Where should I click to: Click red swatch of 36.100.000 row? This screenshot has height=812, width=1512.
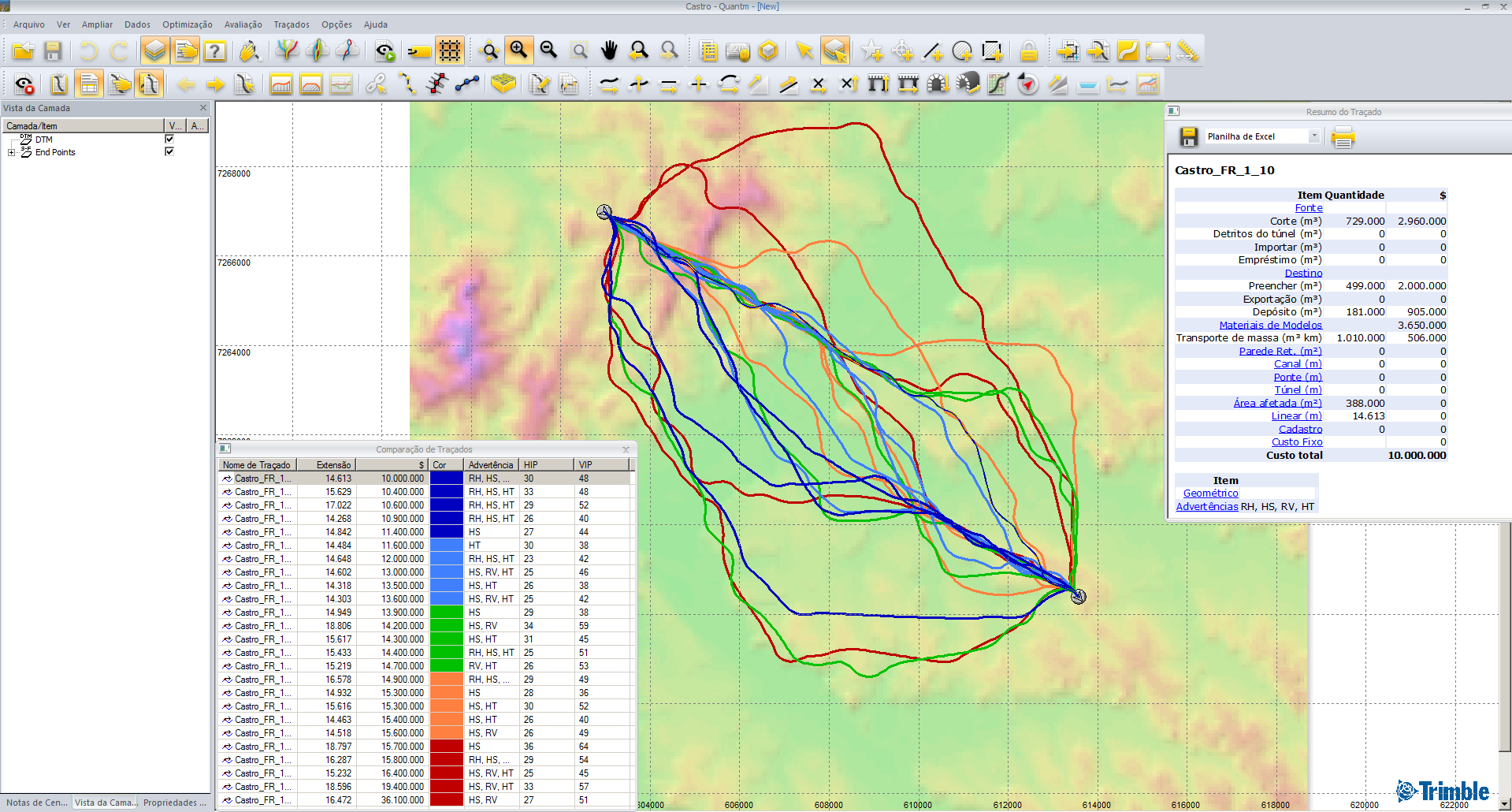pyautogui.click(x=446, y=800)
